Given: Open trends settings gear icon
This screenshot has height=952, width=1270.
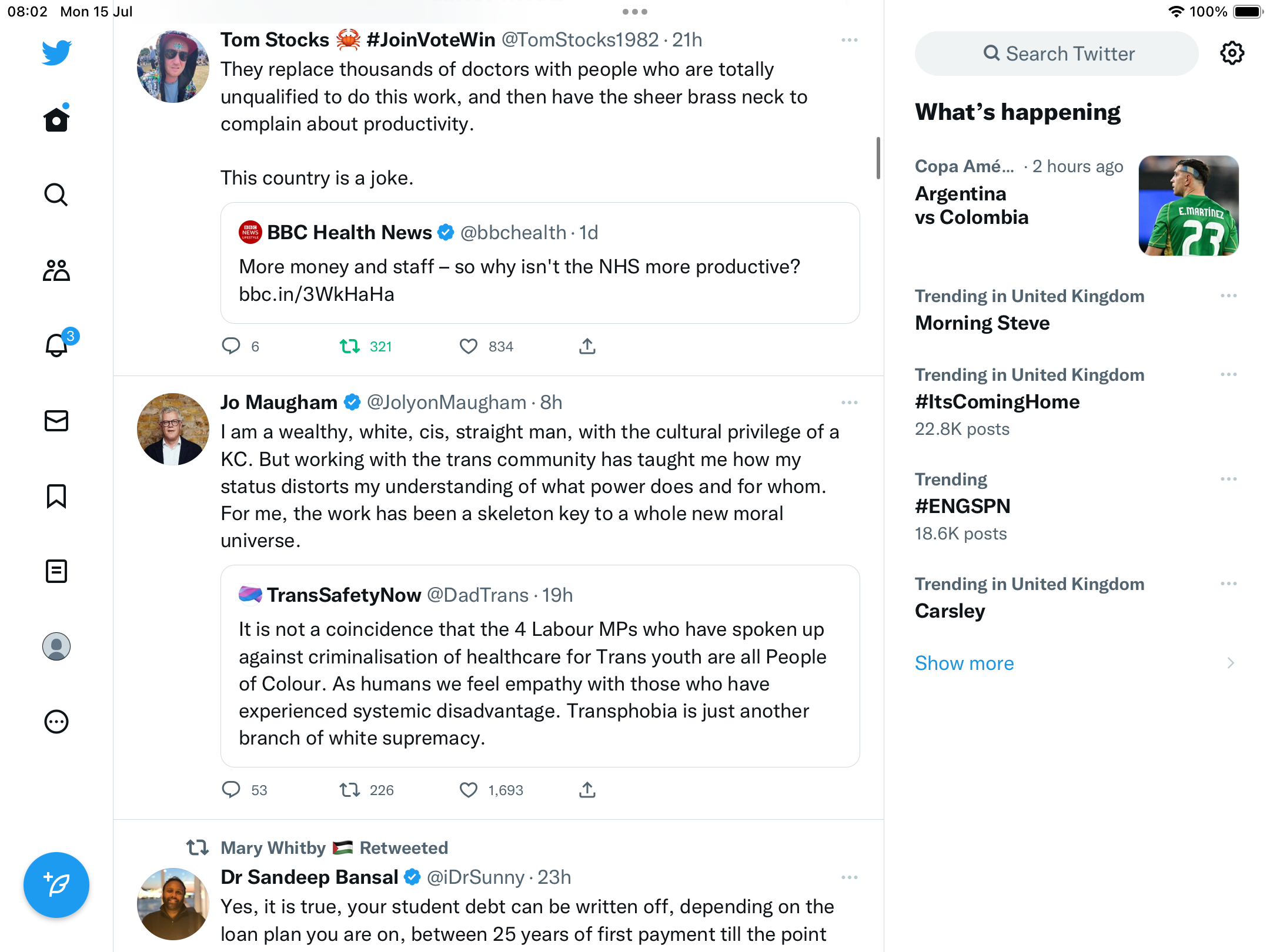Looking at the screenshot, I should [x=1232, y=53].
